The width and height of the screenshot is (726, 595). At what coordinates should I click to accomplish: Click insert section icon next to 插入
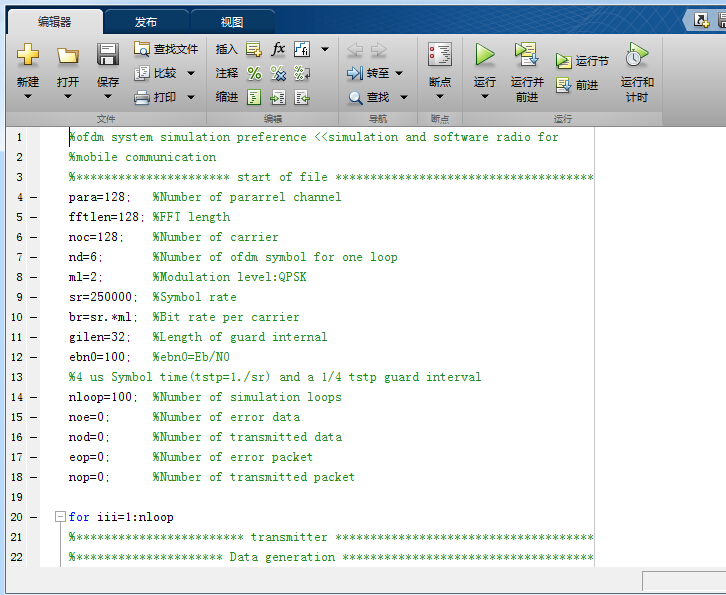click(254, 49)
